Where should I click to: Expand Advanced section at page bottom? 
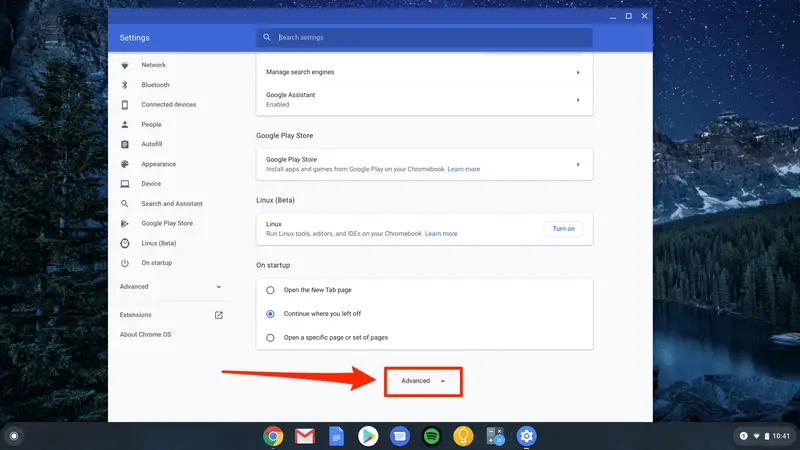pos(422,381)
